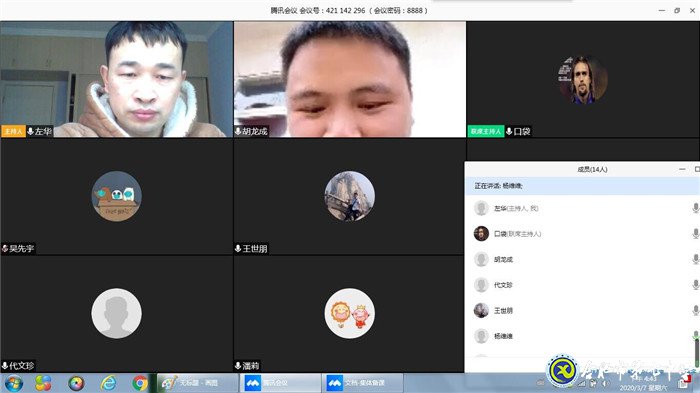The height and width of the screenshot is (393, 700).
Task: Switch to 腾讯会议 taskbar window
Action: tap(280, 383)
